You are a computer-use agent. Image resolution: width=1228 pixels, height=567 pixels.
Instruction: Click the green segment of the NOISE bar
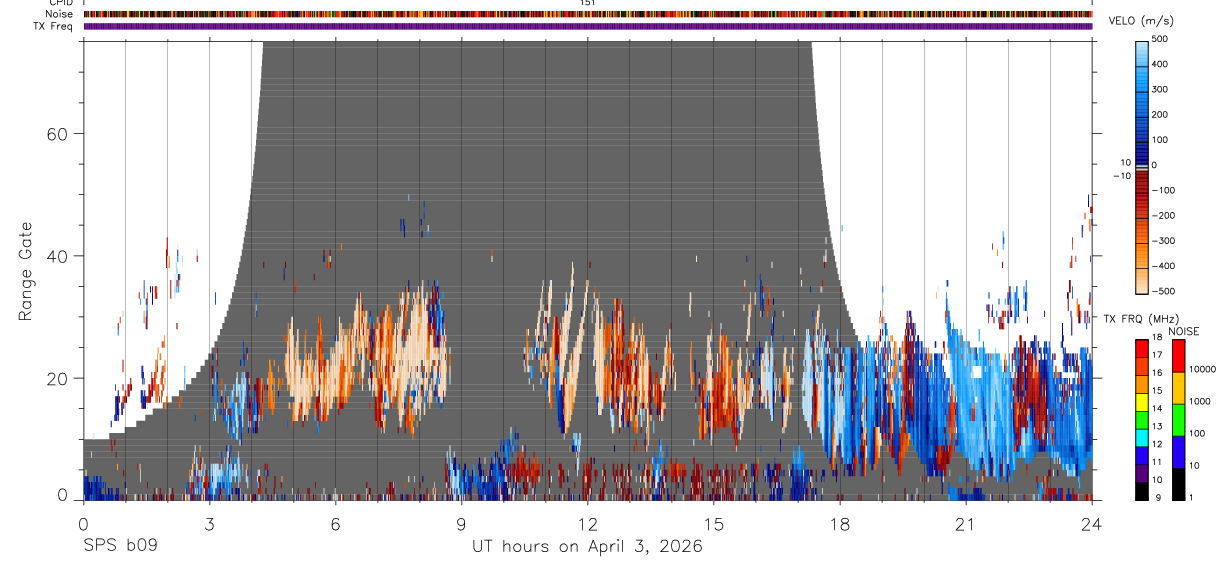[1178, 421]
